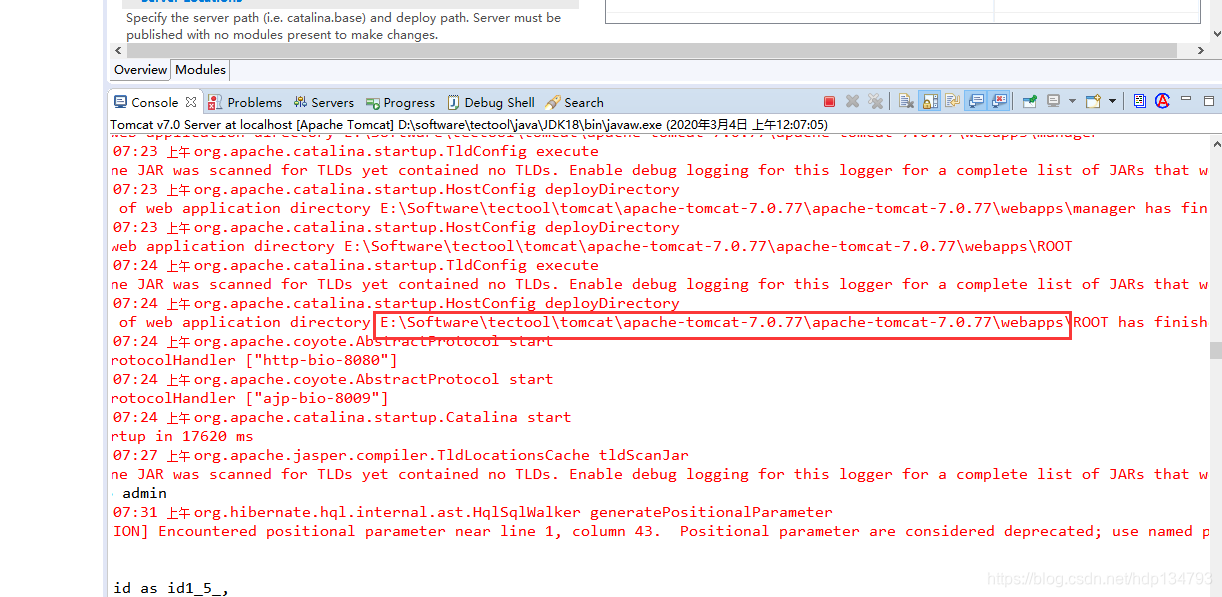Click the colored document icon in console toolbar
This screenshot has height=597, width=1222.
1140,101
